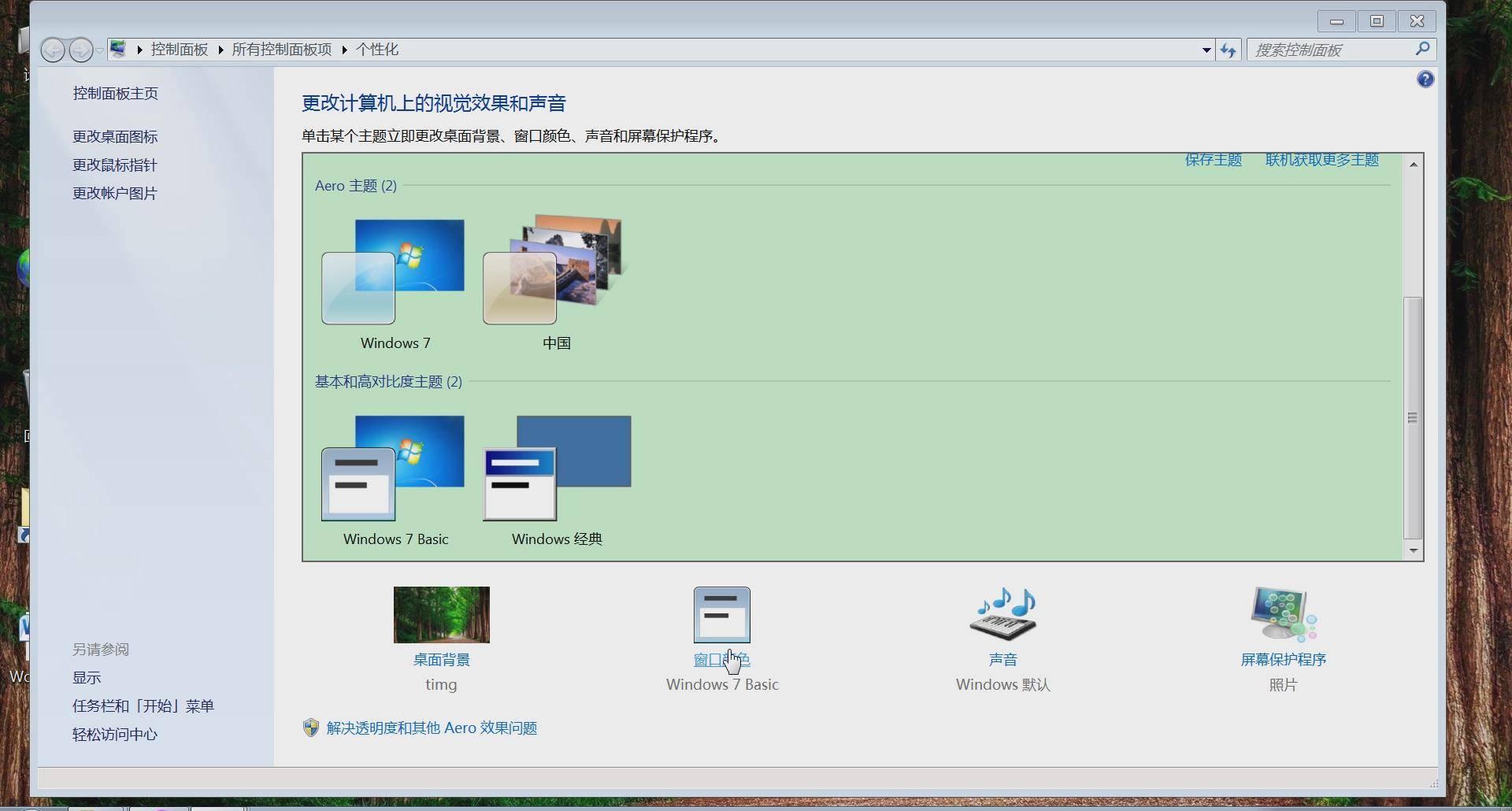Click the Control Panel icon in address bar
1512x811 pixels.
click(x=118, y=50)
